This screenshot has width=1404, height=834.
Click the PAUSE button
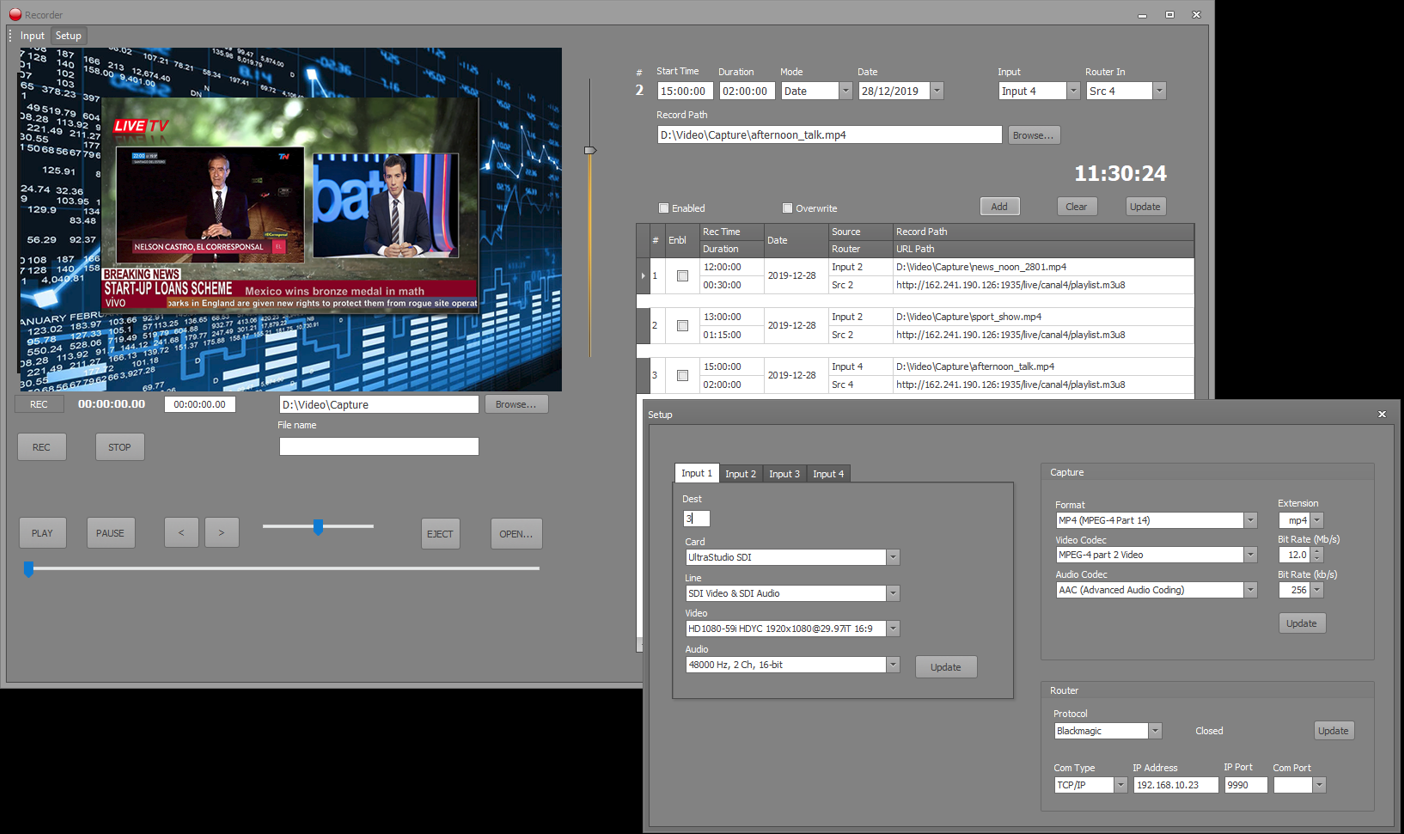click(x=110, y=533)
